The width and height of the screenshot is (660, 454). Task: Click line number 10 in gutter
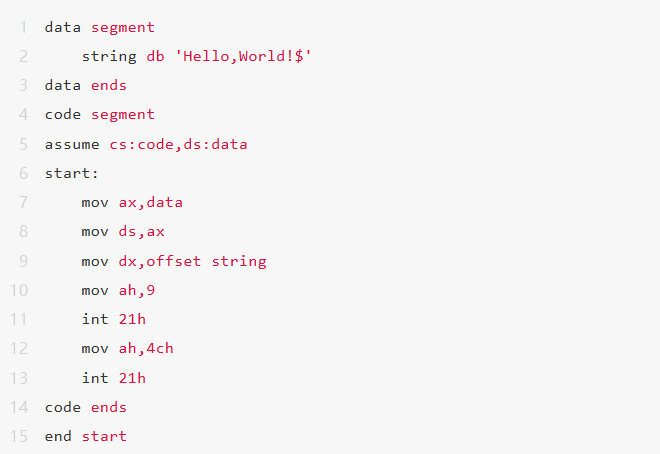point(19,290)
